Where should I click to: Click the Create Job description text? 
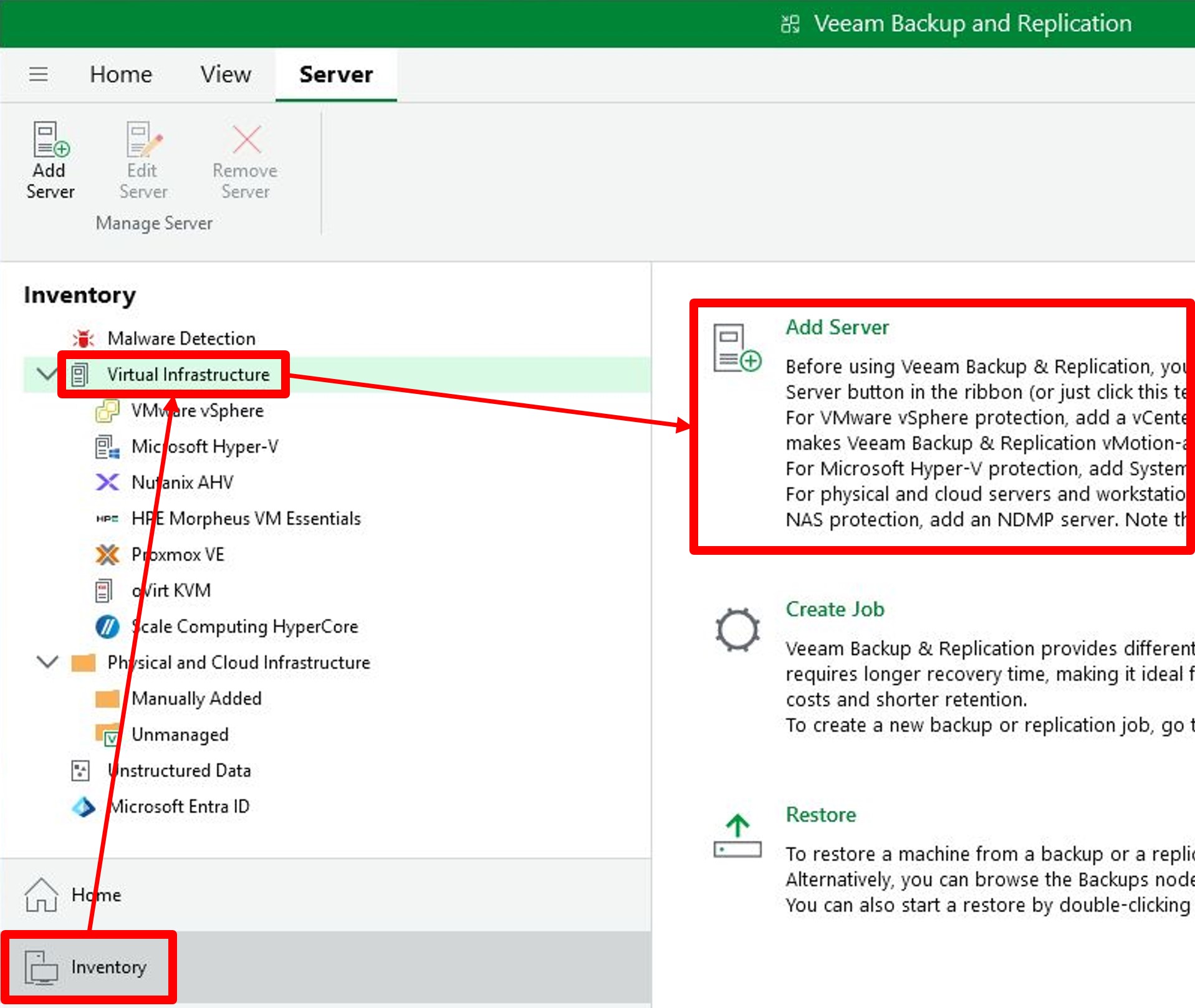point(990,687)
